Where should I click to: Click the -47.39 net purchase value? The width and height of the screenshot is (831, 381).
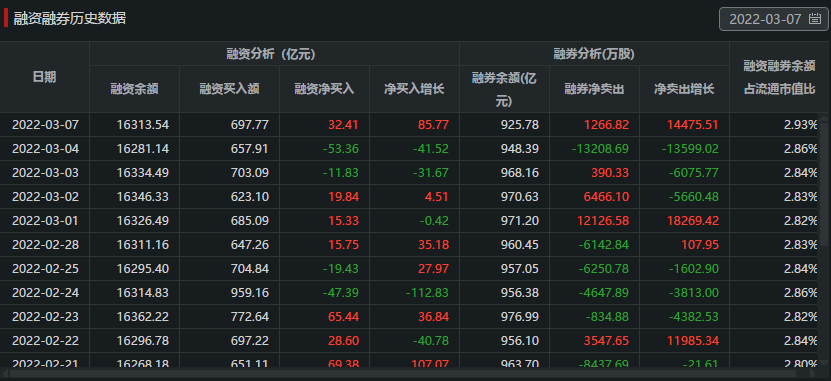[341, 293]
